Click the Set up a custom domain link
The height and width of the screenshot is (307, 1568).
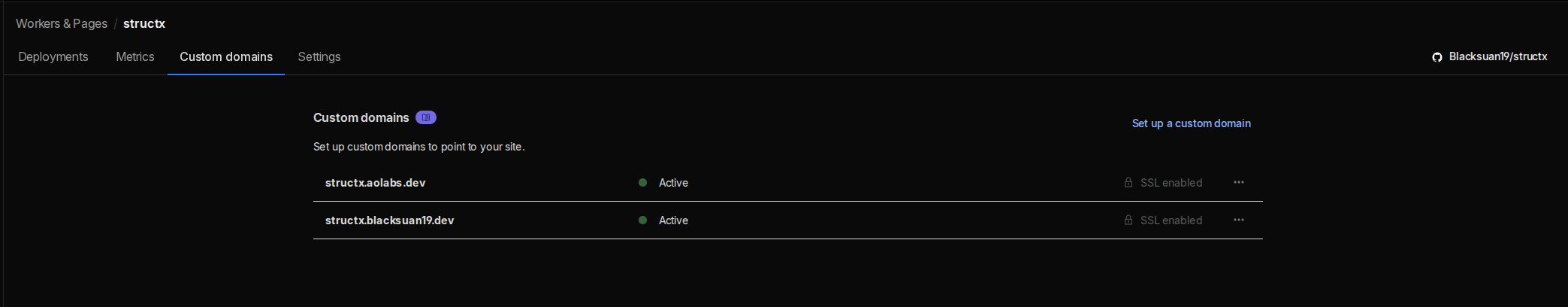pyautogui.click(x=1191, y=123)
